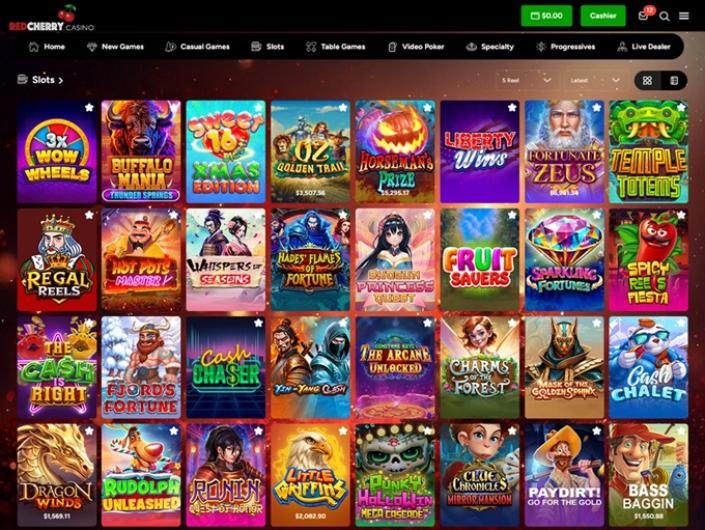Open the inbox messages icon
The height and width of the screenshot is (530, 705).
pos(643,16)
